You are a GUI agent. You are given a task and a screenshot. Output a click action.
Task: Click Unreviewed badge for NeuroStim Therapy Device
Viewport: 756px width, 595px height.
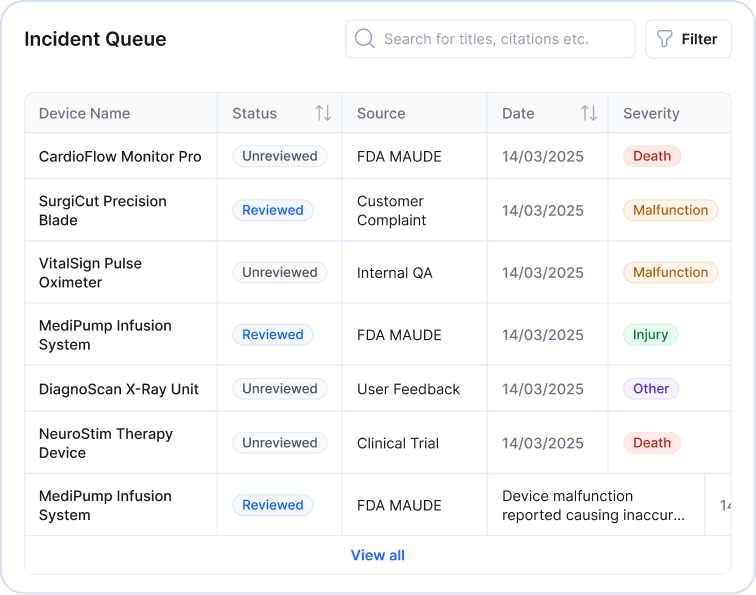pyautogui.click(x=280, y=443)
